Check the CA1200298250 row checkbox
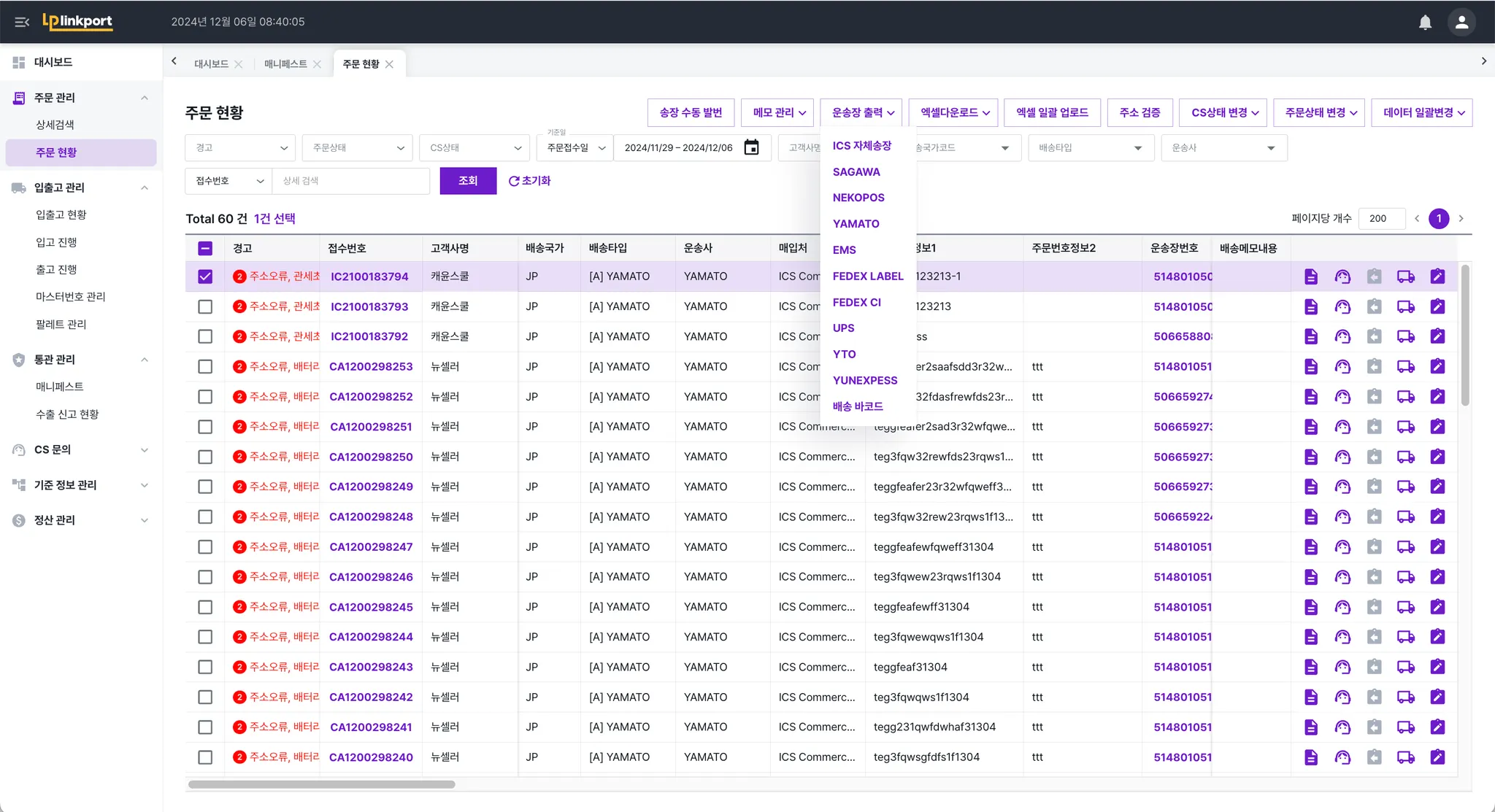Viewport: 1495px width, 812px height. pos(205,457)
